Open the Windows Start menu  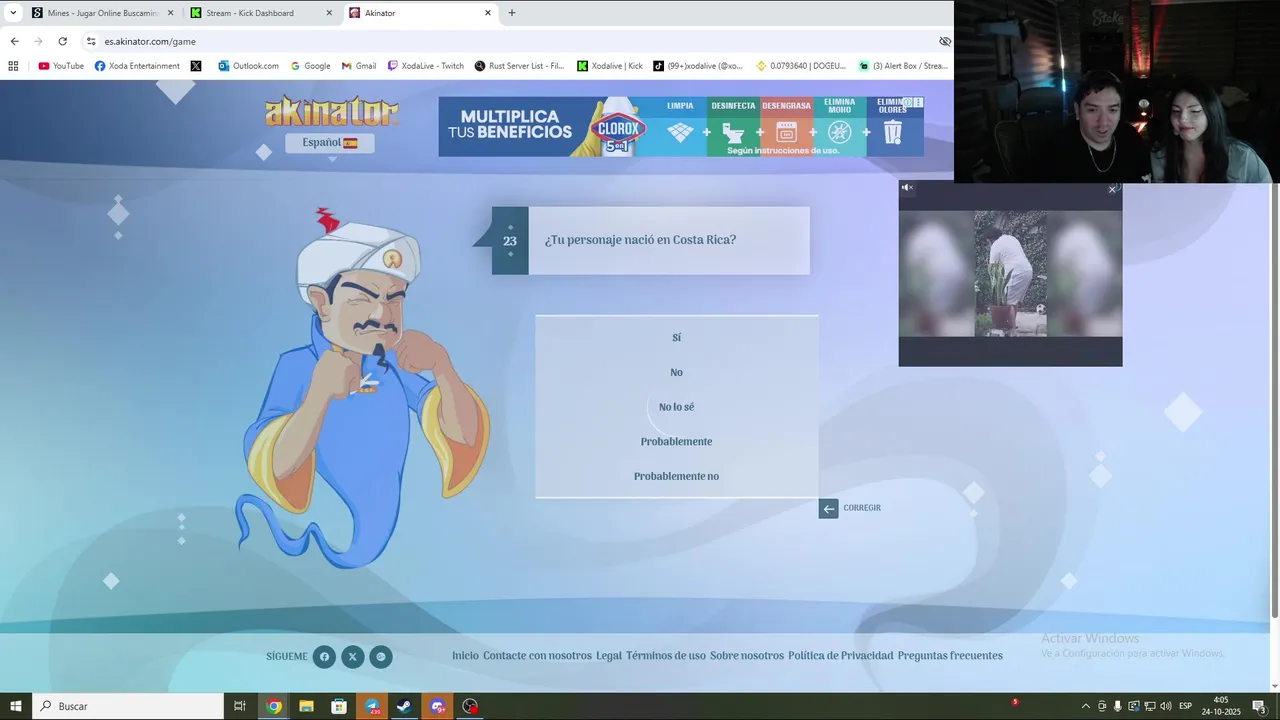(15, 706)
